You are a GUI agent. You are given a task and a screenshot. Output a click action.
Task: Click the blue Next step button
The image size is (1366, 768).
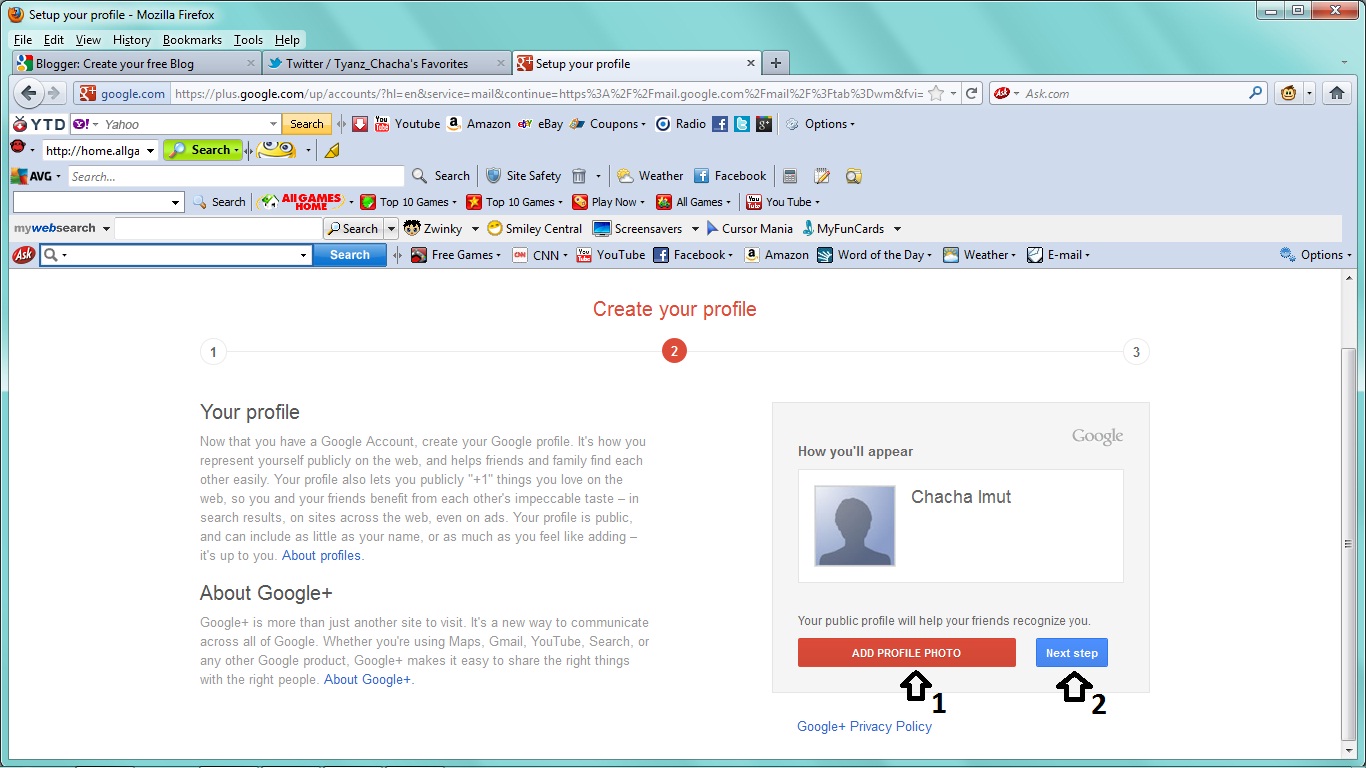[1072, 653]
